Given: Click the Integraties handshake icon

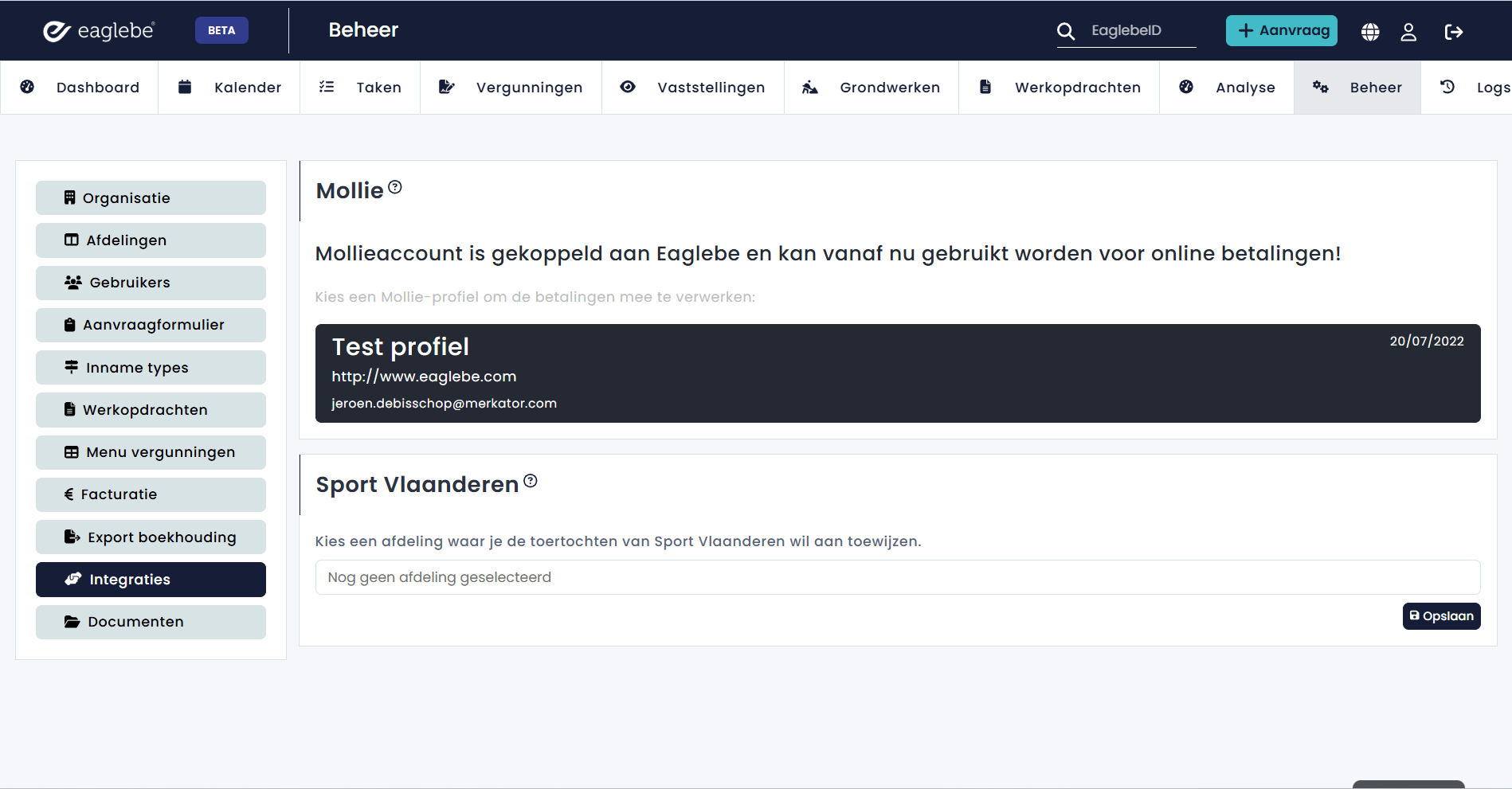Looking at the screenshot, I should [x=73, y=579].
